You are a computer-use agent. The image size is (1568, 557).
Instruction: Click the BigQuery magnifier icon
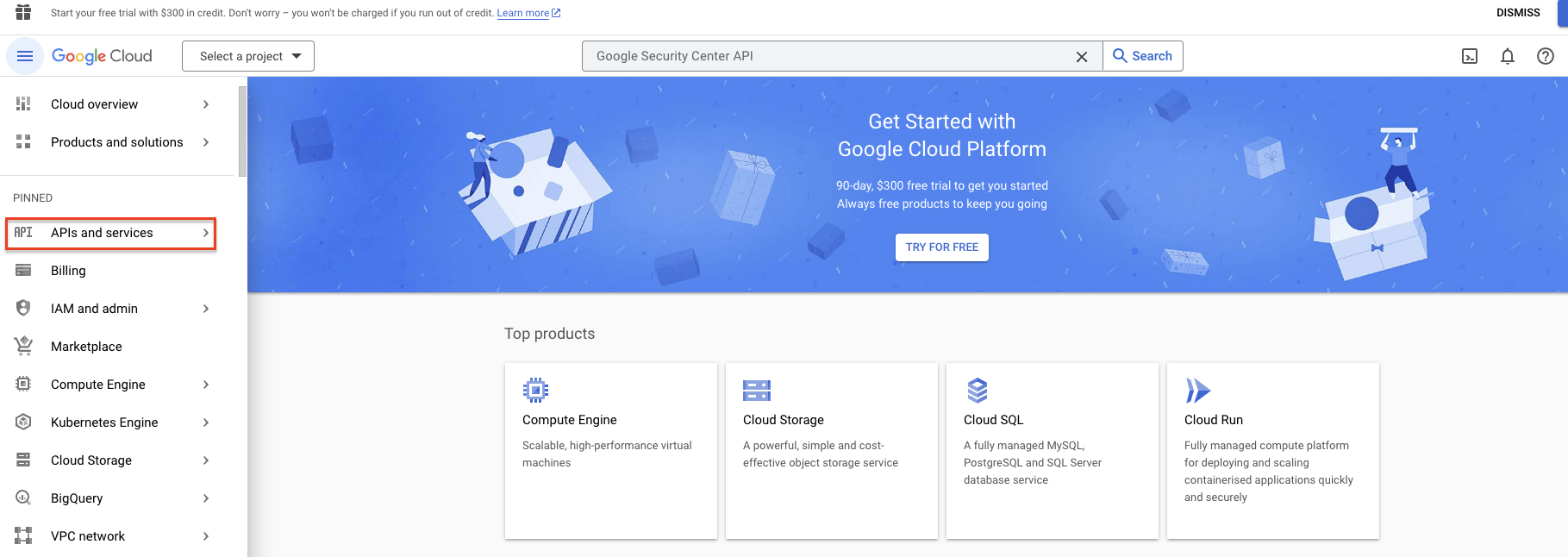[x=23, y=498]
